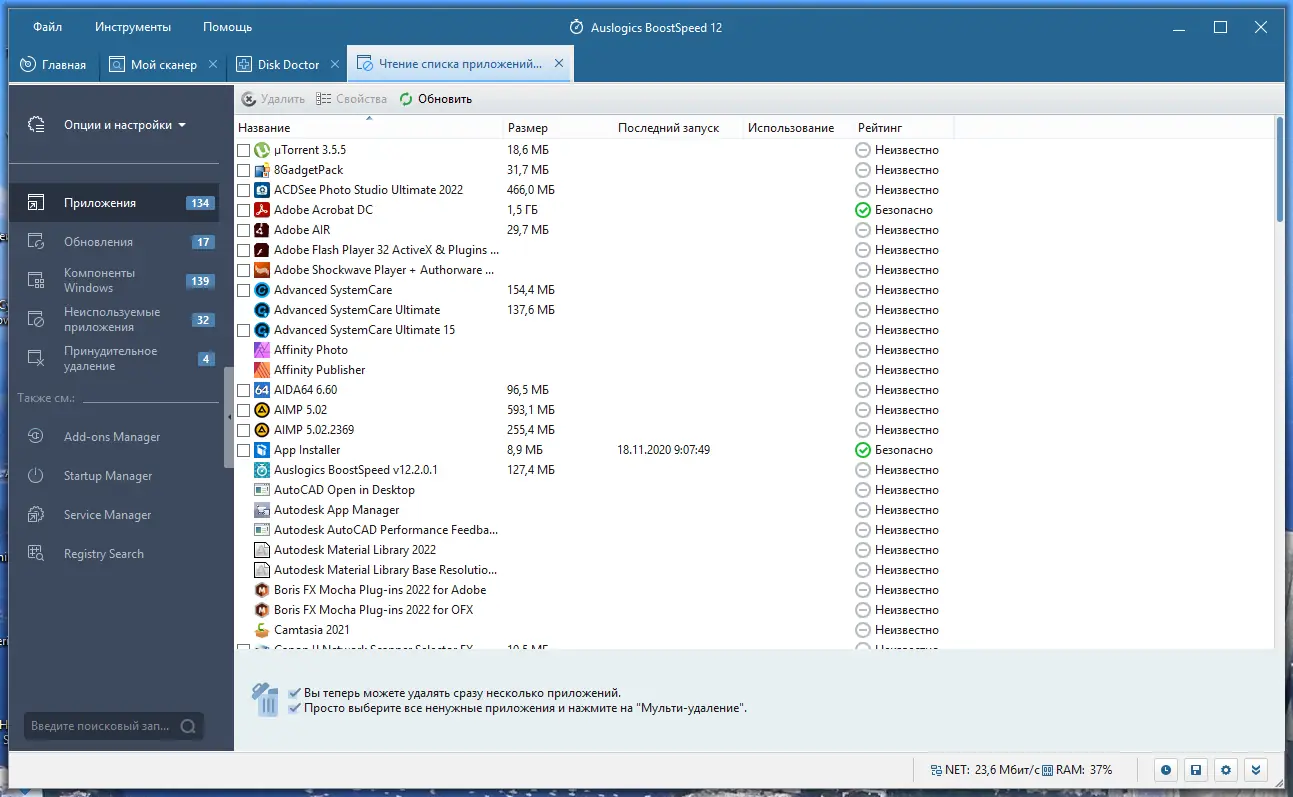Screen dimensions: 1293x797
Task: Click the clock icon in the status bar
Action: (x=1165, y=770)
